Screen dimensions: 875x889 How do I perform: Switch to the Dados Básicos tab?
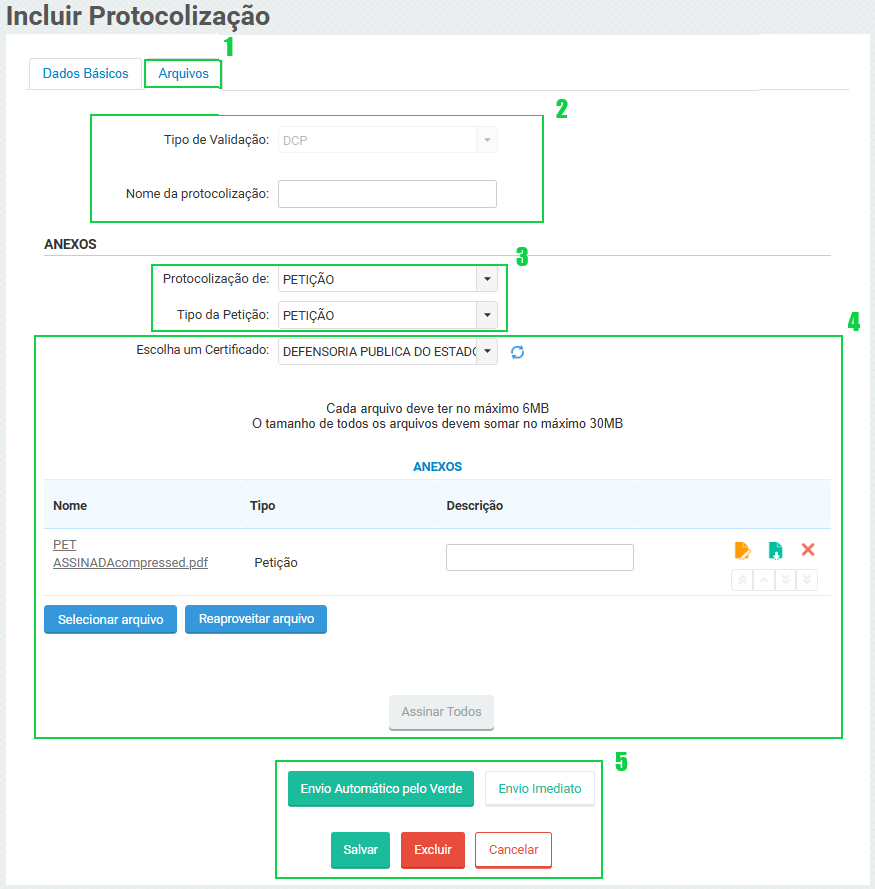point(85,74)
